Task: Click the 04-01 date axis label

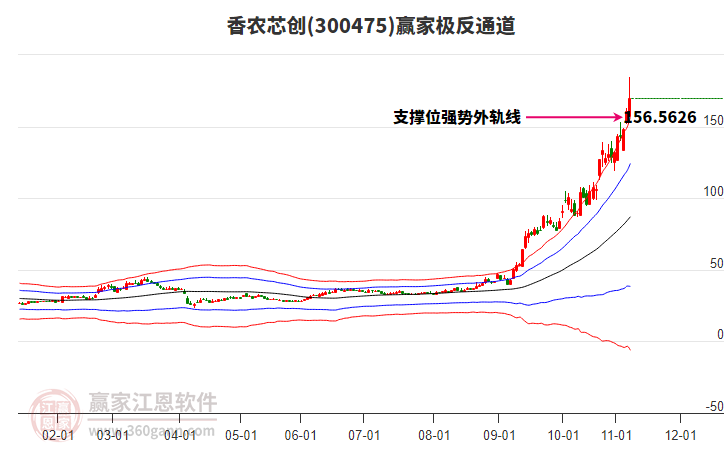Action: (x=180, y=435)
